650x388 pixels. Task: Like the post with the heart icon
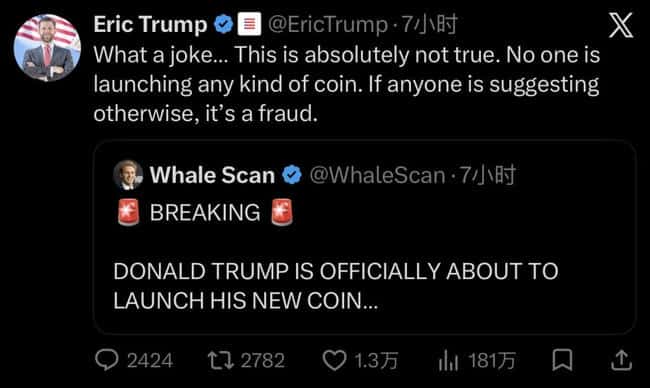[335, 360]
